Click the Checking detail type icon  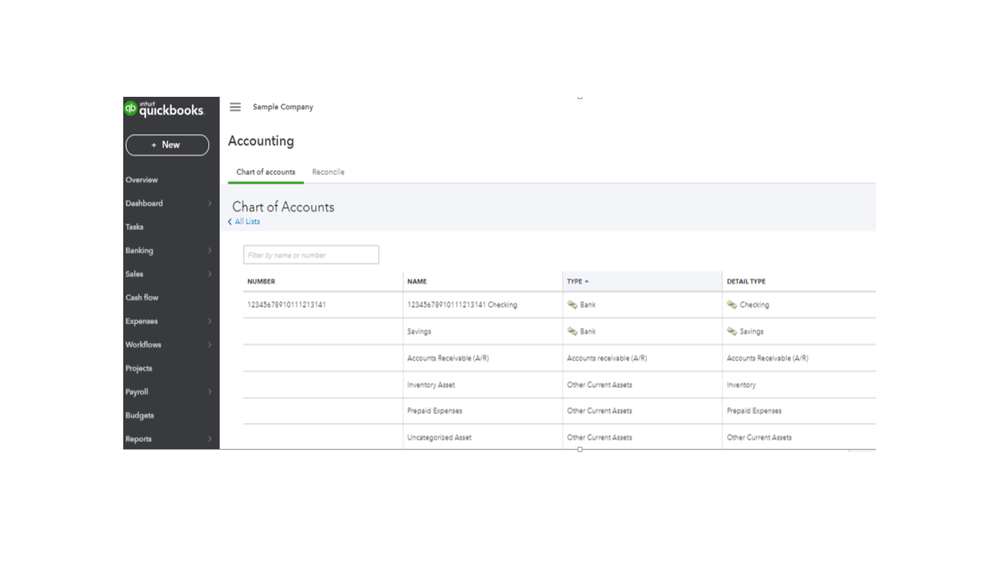tap(732, 304)
